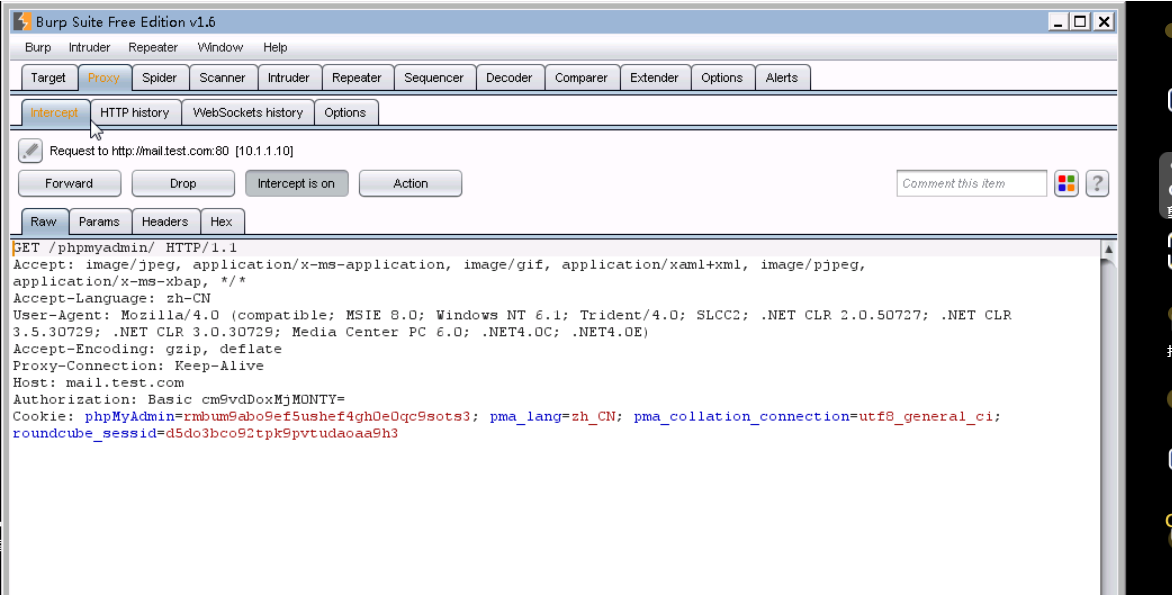
Task: Open the Repeater menu in menu bar
Action: (153, 47)
